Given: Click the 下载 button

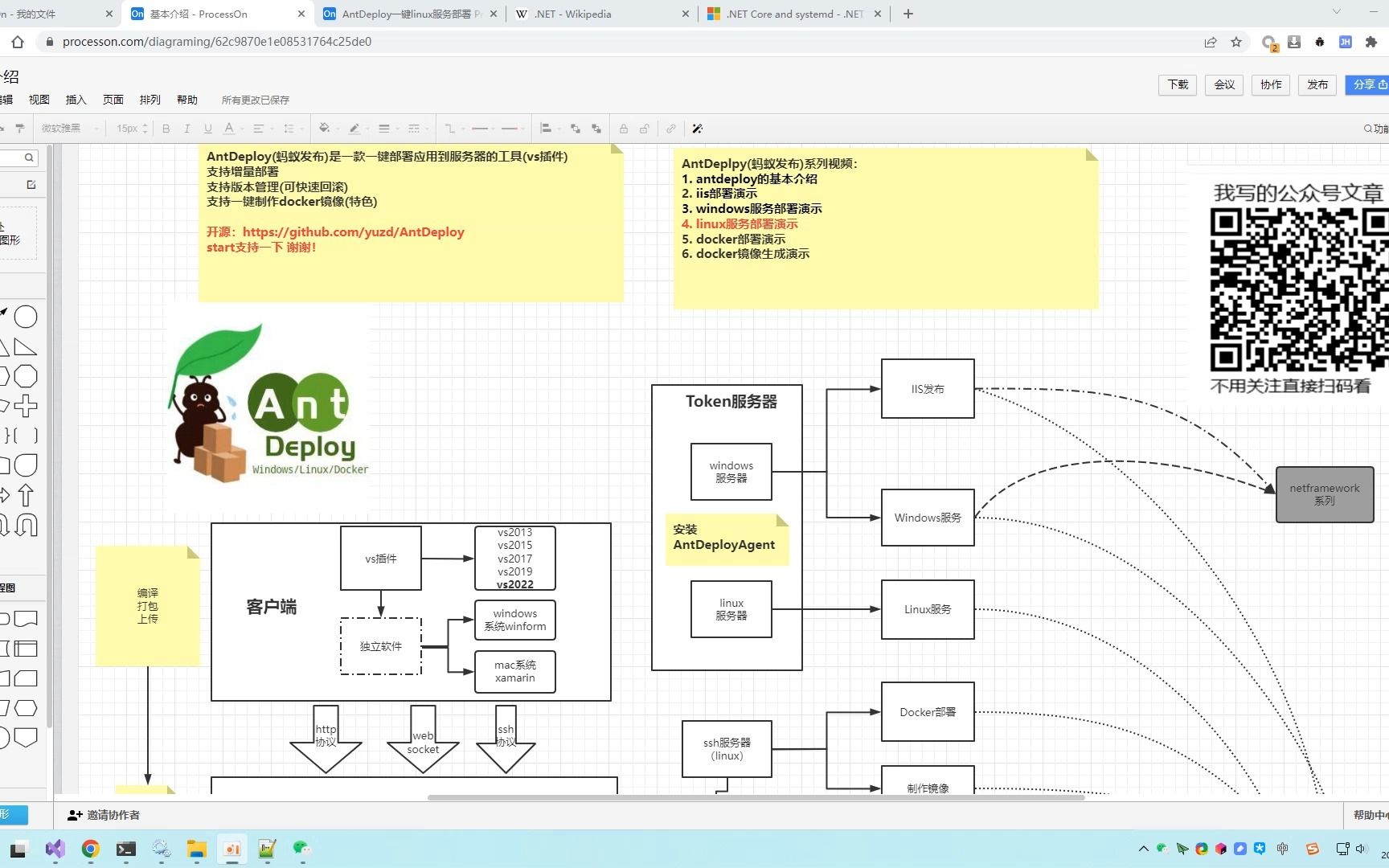Looking at the screenshot, I should (x=1178, y=84).
